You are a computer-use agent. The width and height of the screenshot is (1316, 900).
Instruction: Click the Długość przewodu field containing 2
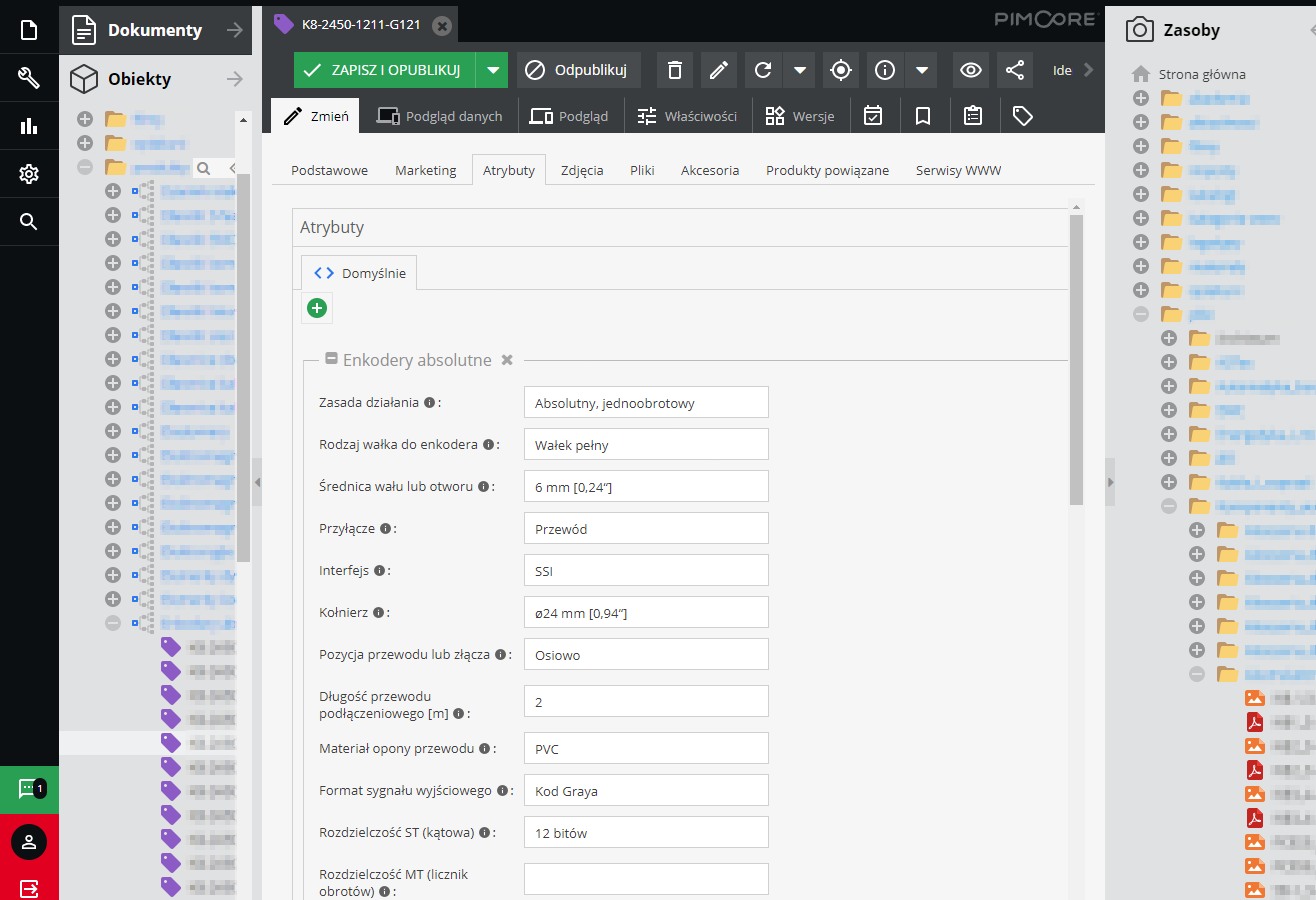646,702
